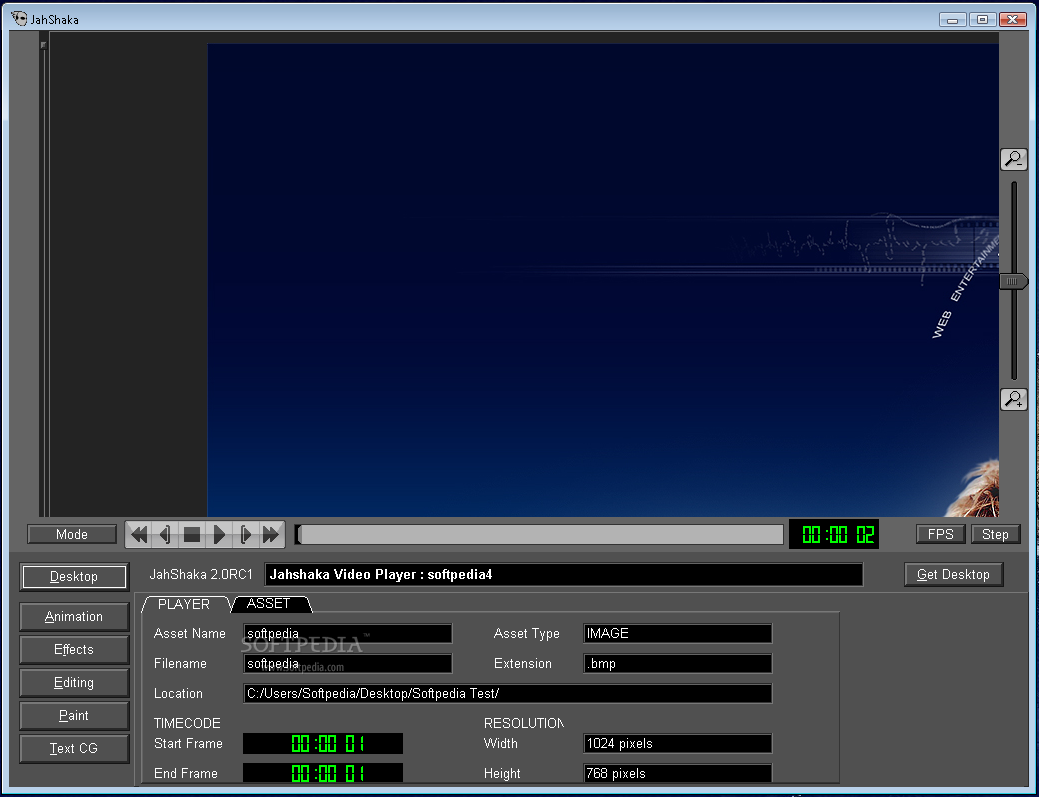The height and width of the screenshot is (797, 1039).
Task: Click the Step button
Action: (995, 534)
